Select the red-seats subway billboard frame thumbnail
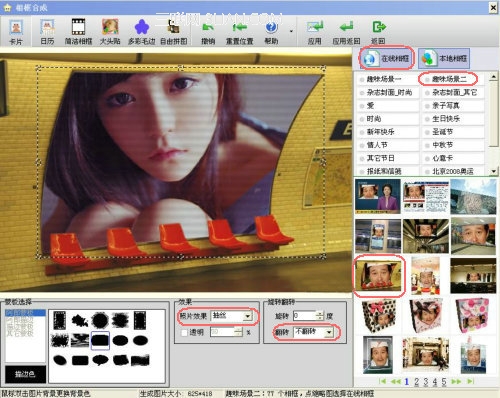Image resolution: width=500 pixels, height=398 pixels. (379, 275)
